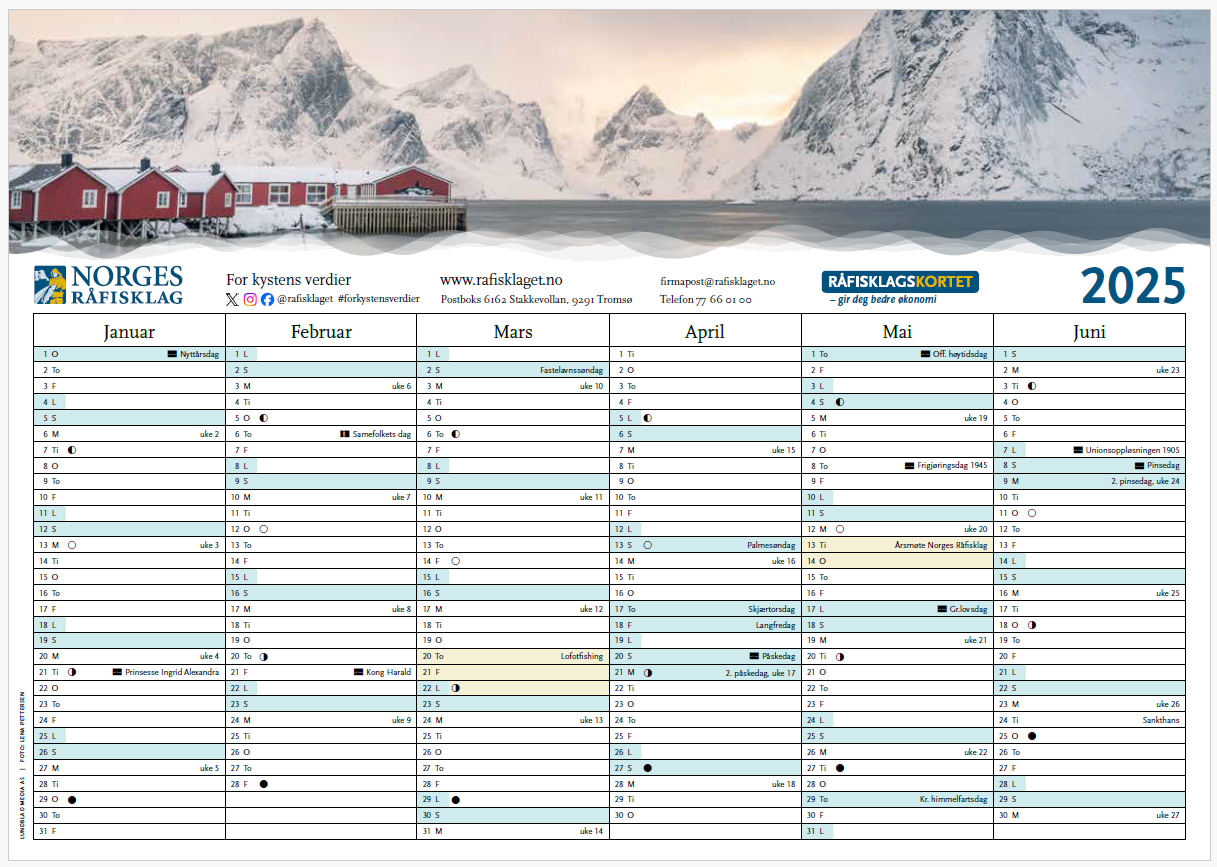
Task: Click the Årsmøte Norges Råfisklag entry in Mai
Action: 940,545
